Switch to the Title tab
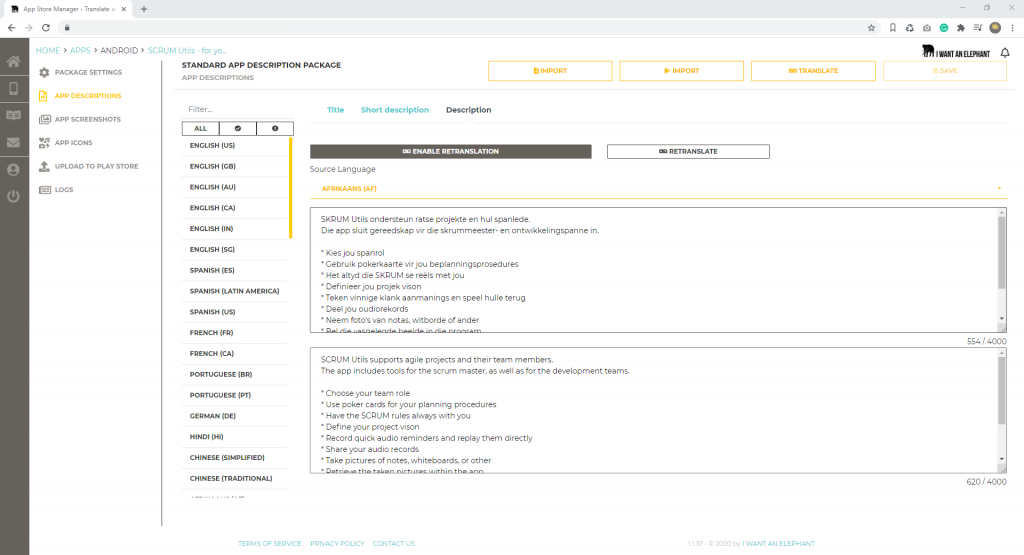Image resolution: width=1024 pixels, height=555 pixels. (x=336, y=110)
